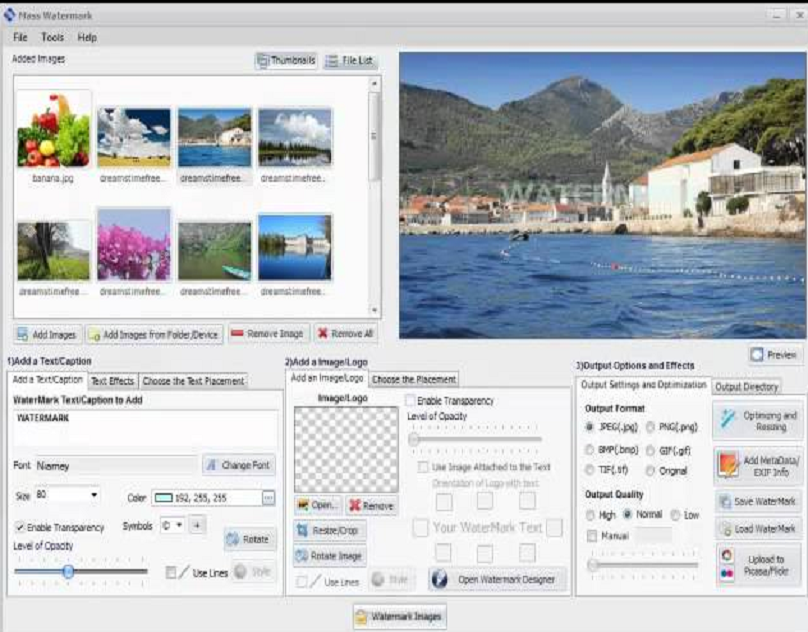The width and height of the screenshot is (808, 632).
Task: Check the Manual output quality box
Action: [592, 536]
